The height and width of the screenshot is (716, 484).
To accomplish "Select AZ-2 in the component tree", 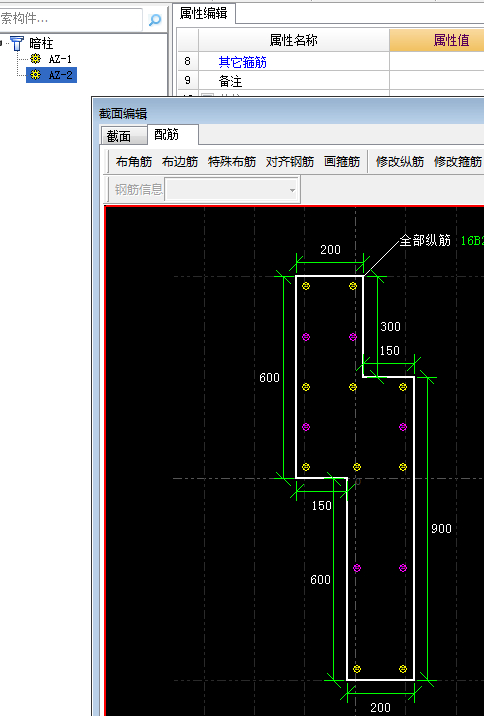I will 60,75.
